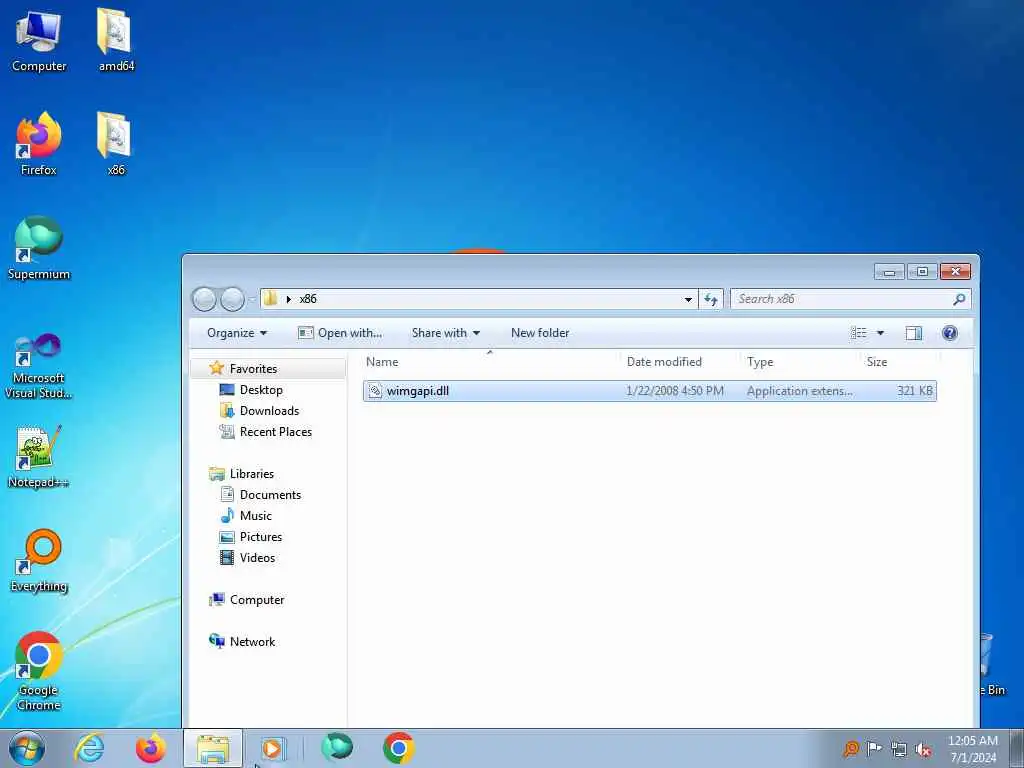Select Microsoft Visual Studio desktop shortcut

point(39,366)
